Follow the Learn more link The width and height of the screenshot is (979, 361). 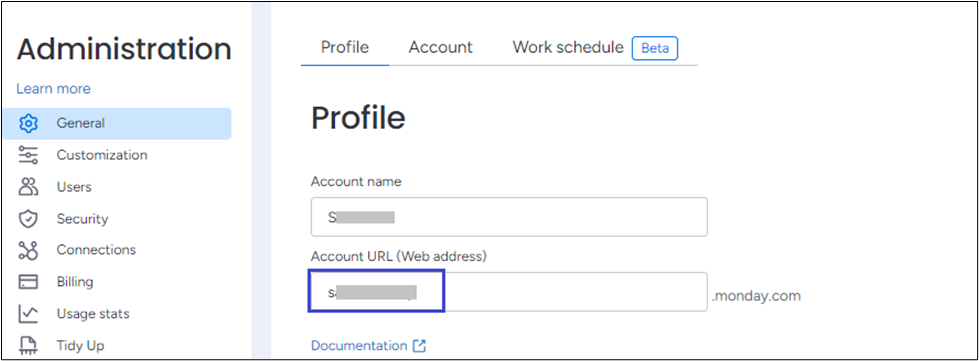(53, 89)
